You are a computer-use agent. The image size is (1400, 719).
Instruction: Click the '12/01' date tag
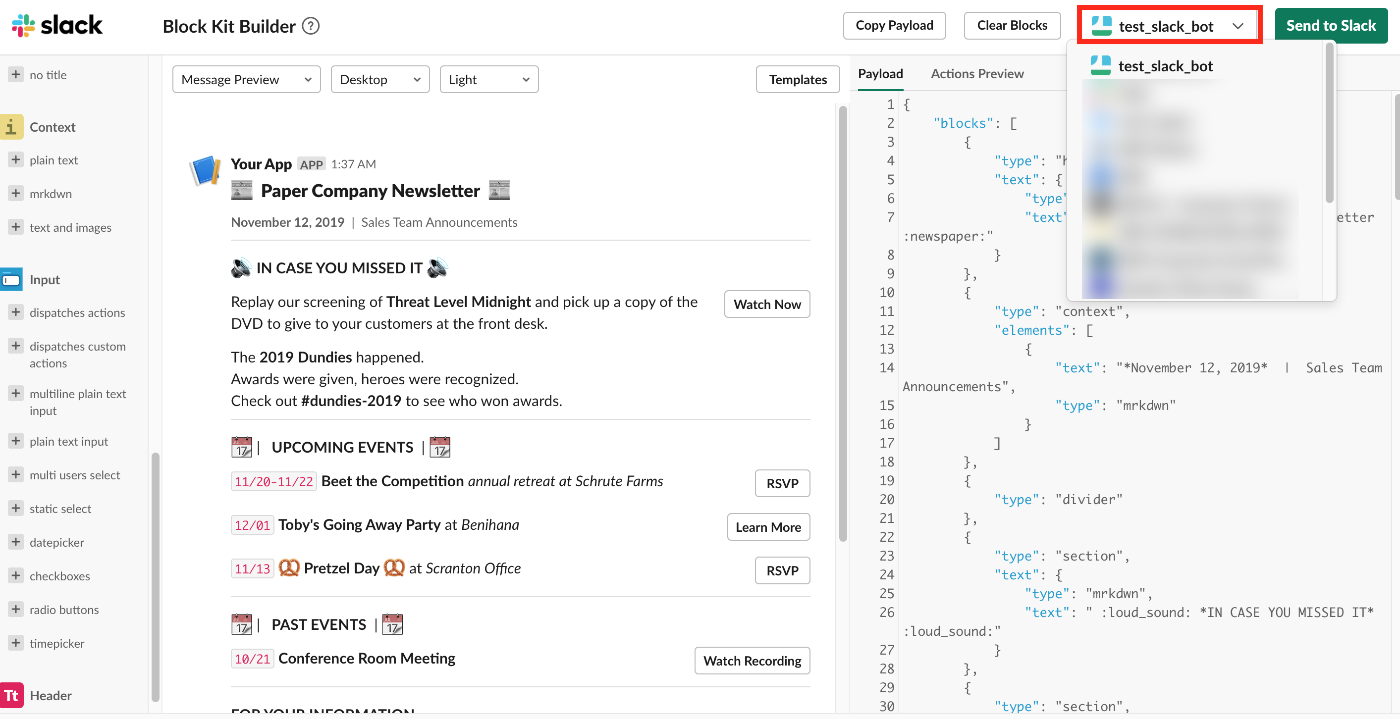[x=252, y=525]
